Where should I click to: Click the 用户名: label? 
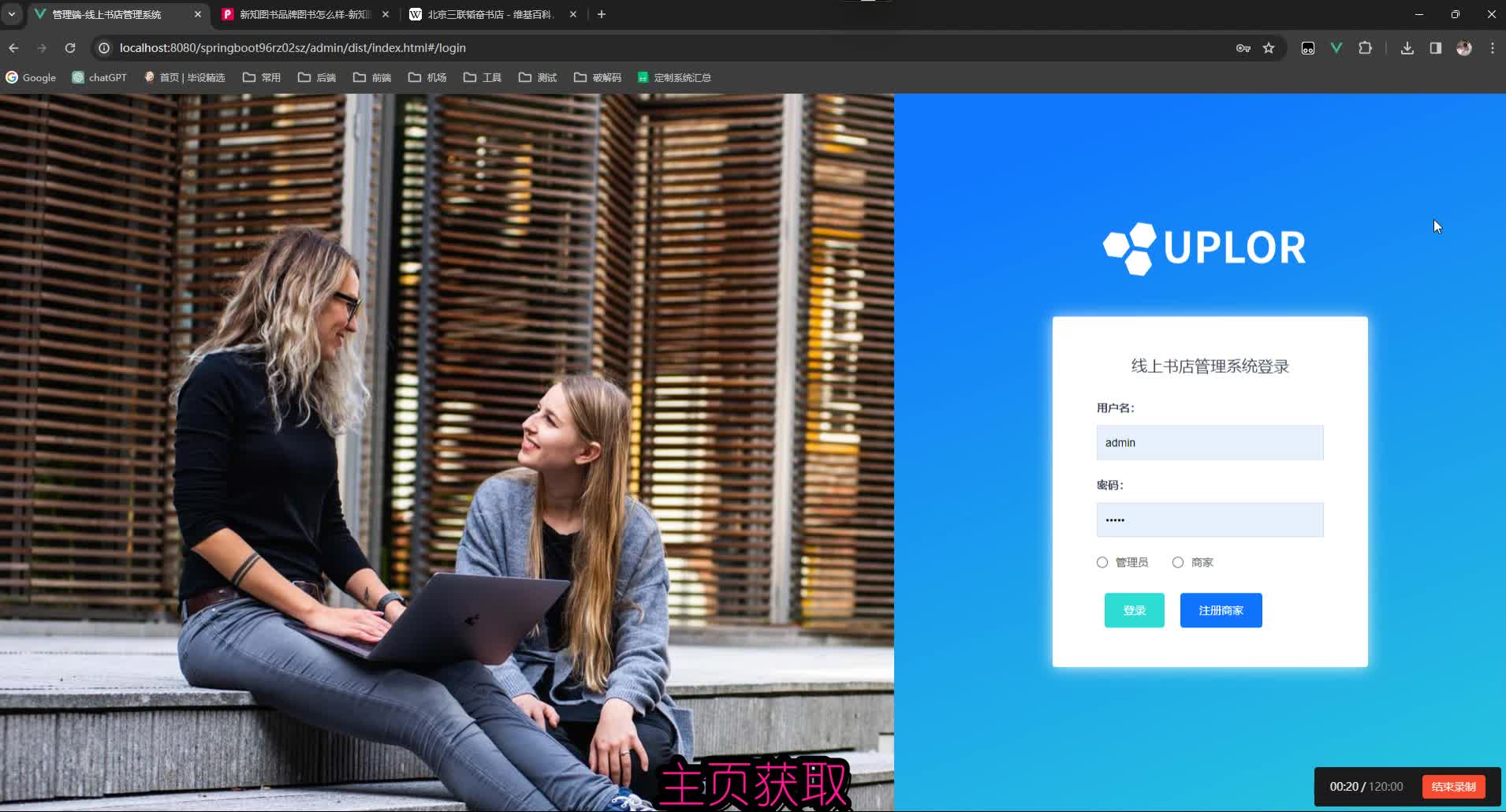1115,408
